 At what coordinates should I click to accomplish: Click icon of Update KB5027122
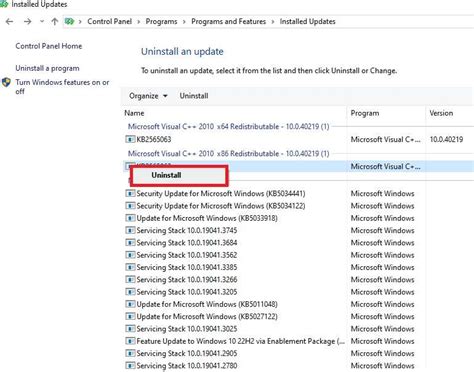[130, 317]
